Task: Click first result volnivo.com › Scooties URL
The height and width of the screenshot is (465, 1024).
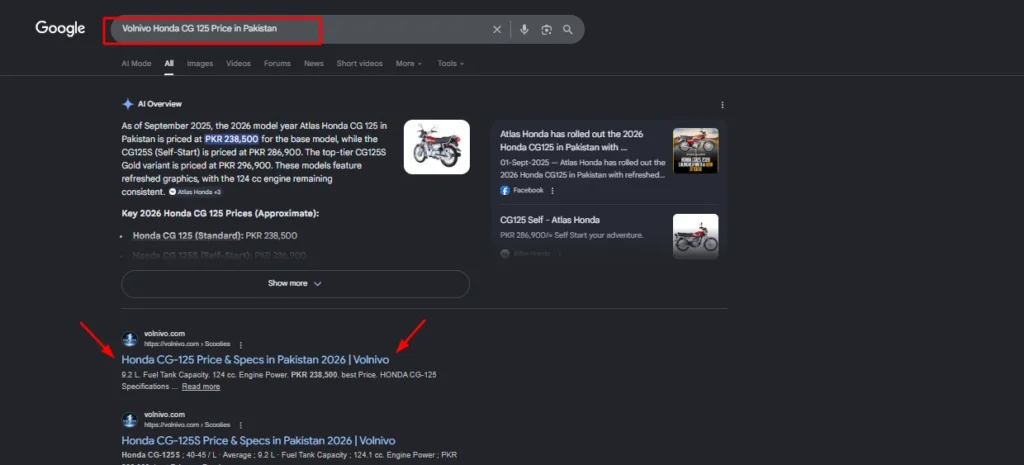Action: pos(187,344)
